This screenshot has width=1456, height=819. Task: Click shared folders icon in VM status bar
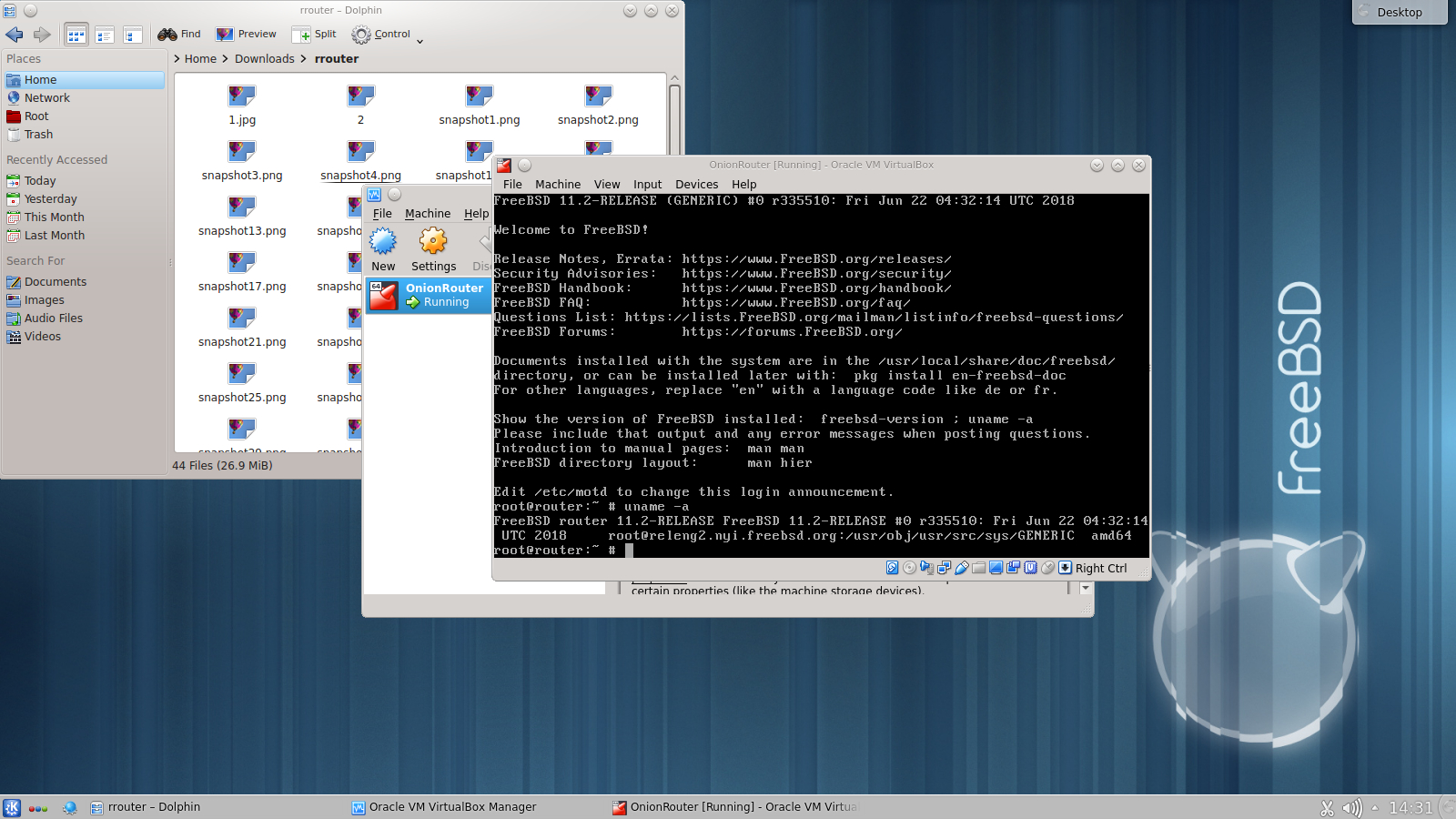coord(979,568)
